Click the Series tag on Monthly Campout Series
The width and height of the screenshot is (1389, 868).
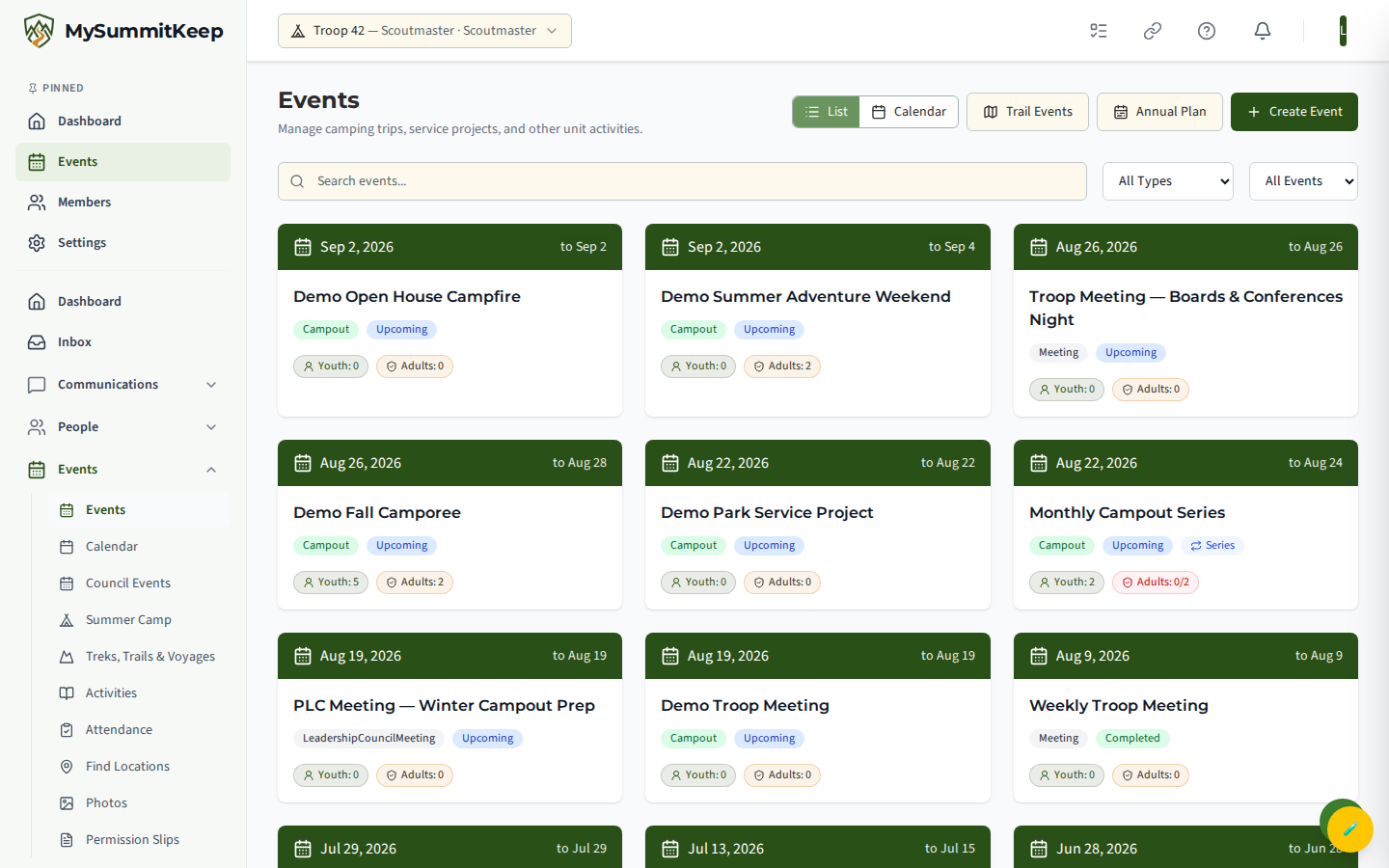pyautogui.click(x=1212, y=546)
